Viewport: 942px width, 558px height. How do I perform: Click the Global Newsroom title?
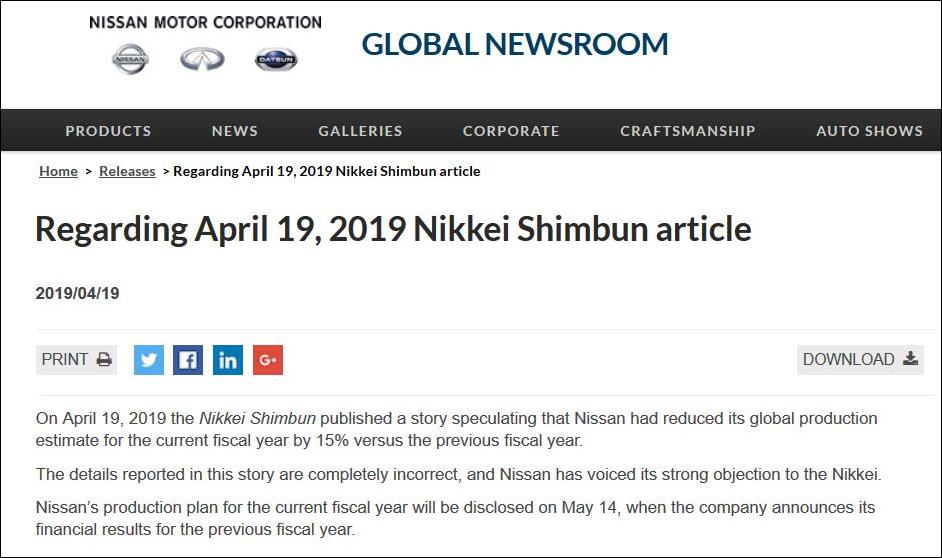[515, 44]
